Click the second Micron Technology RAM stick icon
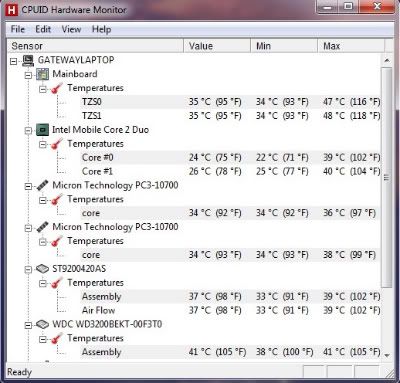 point(42,227)
